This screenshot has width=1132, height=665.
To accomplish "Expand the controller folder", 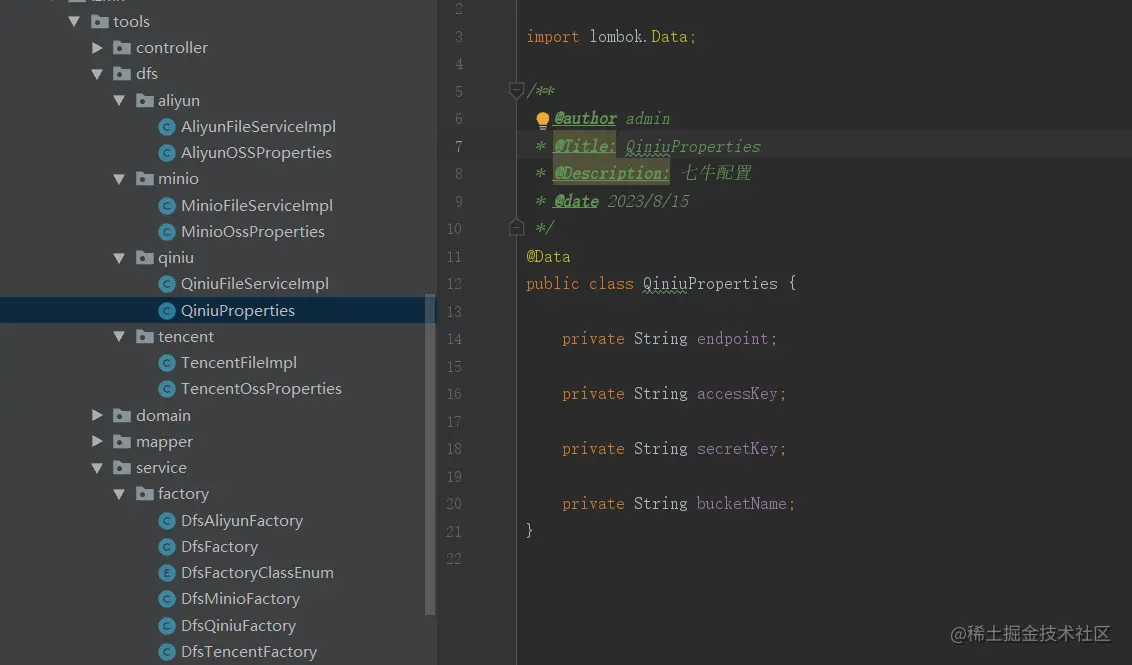I will (x=97, y=48).
